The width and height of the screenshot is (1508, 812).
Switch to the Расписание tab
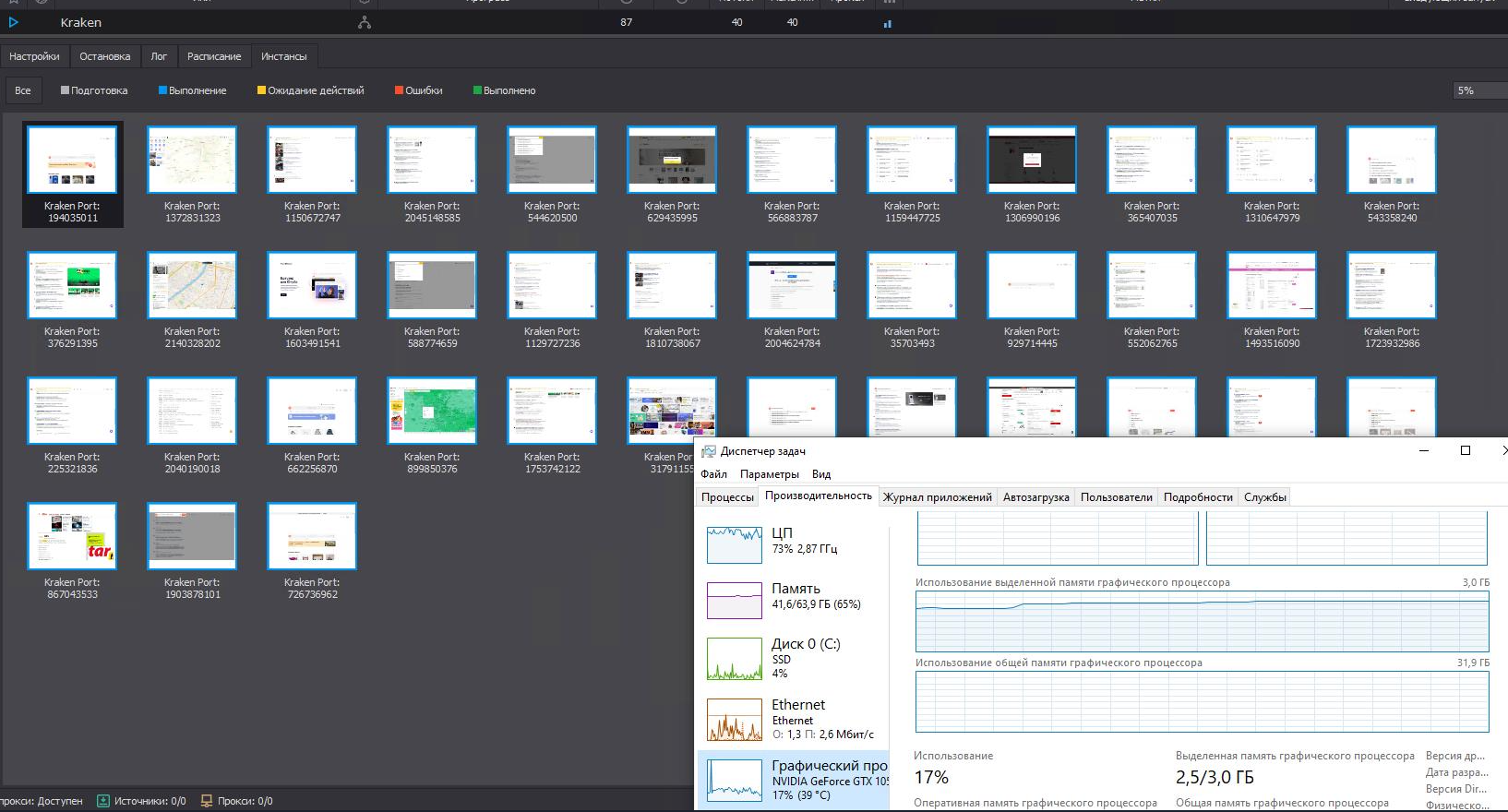pos(214,56)
